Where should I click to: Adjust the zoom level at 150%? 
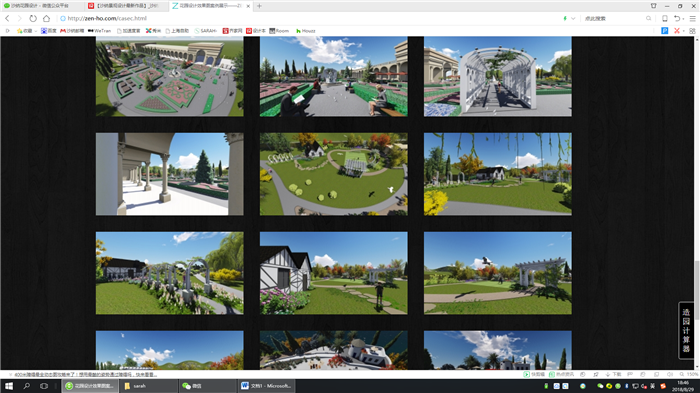(x=689, y=374)
